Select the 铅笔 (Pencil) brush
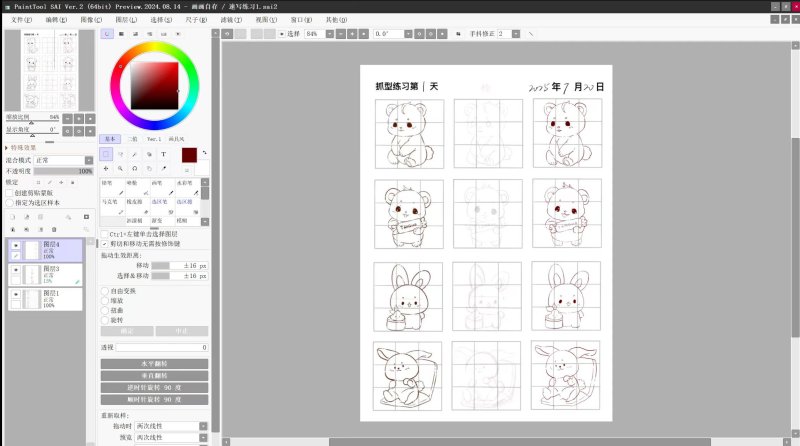Viewport: 800px width, 446px height. pos(108,183)
